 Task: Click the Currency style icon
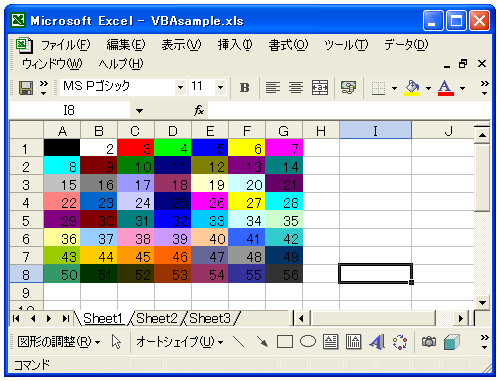348,88
